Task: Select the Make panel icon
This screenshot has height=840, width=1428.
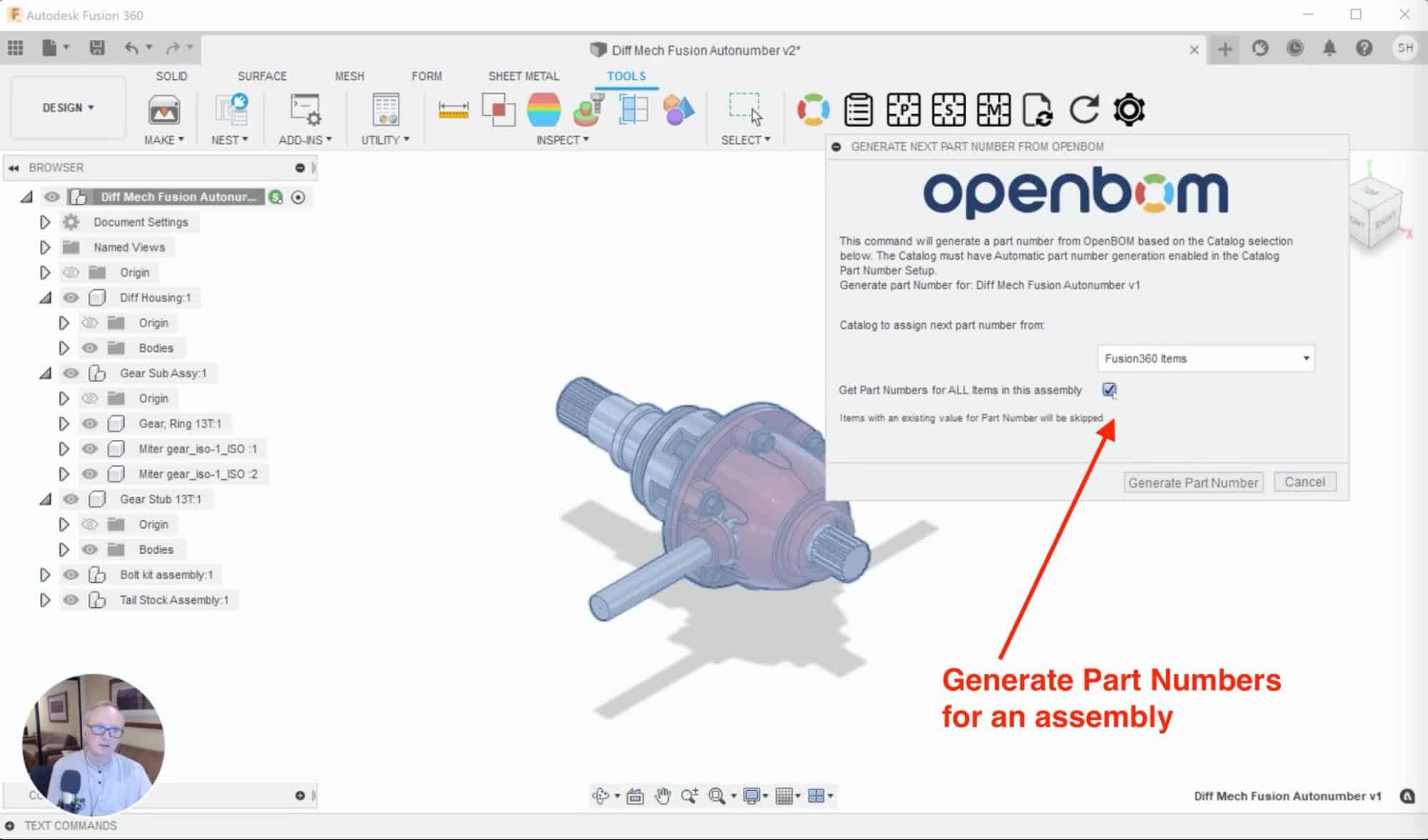Action: click(162, 110)
